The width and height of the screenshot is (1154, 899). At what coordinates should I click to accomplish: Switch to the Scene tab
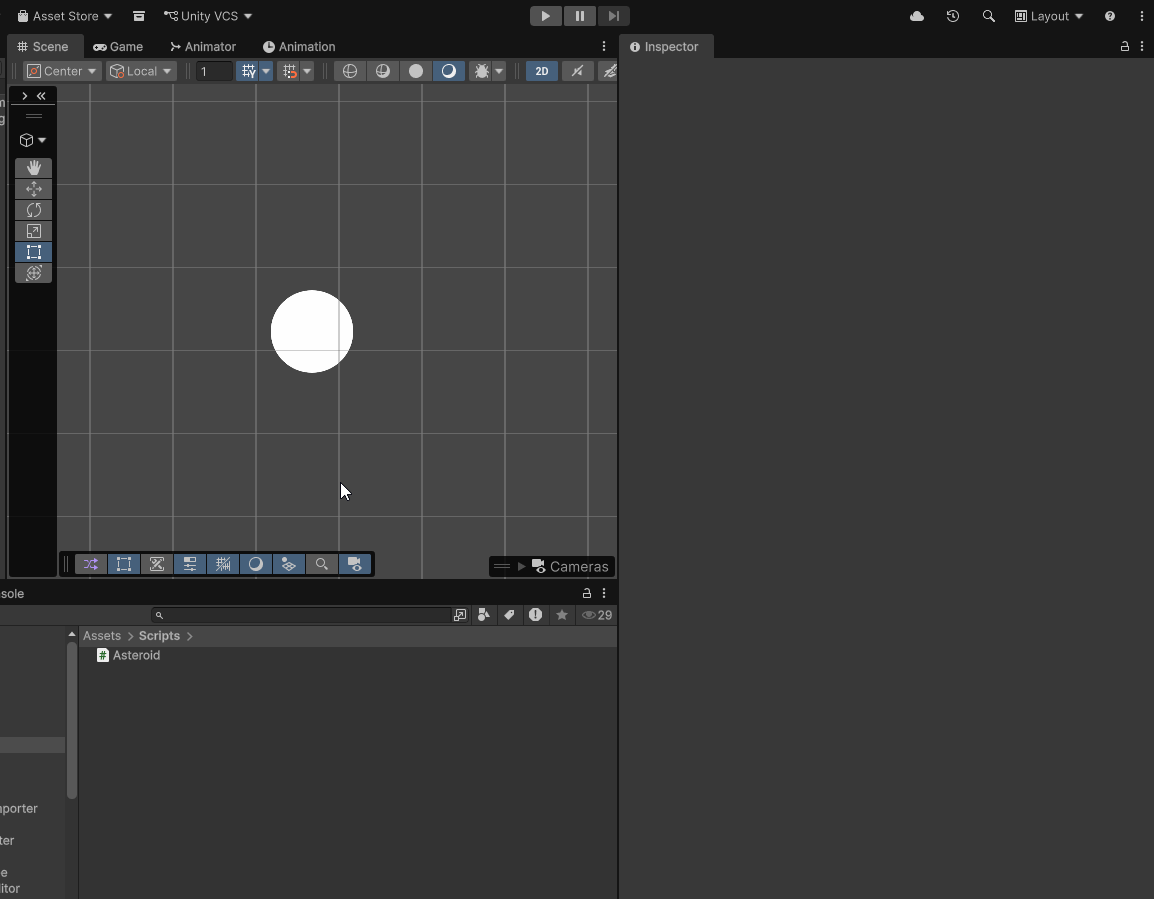point(43,46)
